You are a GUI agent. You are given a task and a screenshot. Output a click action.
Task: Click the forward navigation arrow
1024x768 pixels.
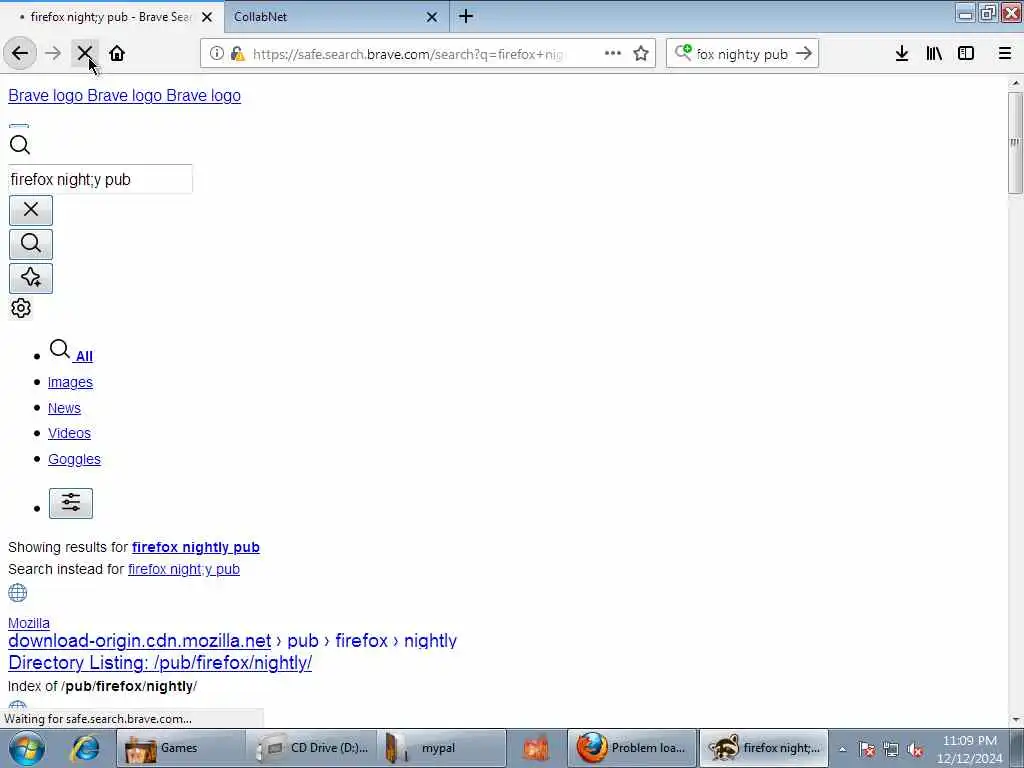(x=53, y=54)
